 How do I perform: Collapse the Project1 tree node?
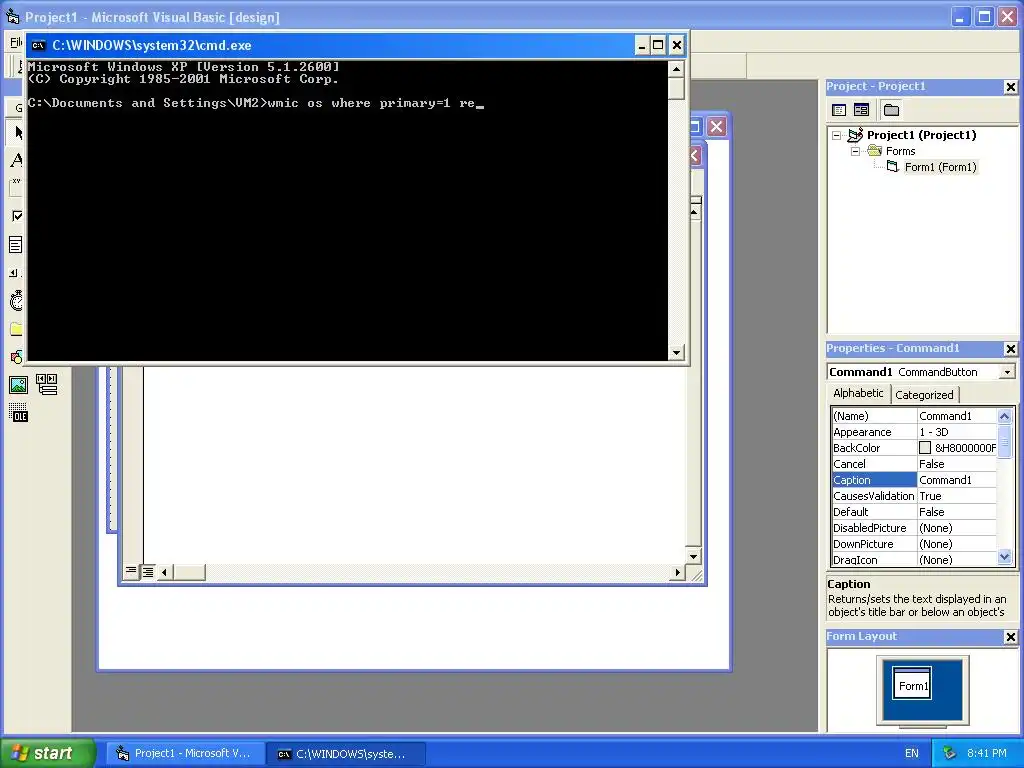(837, 135)
